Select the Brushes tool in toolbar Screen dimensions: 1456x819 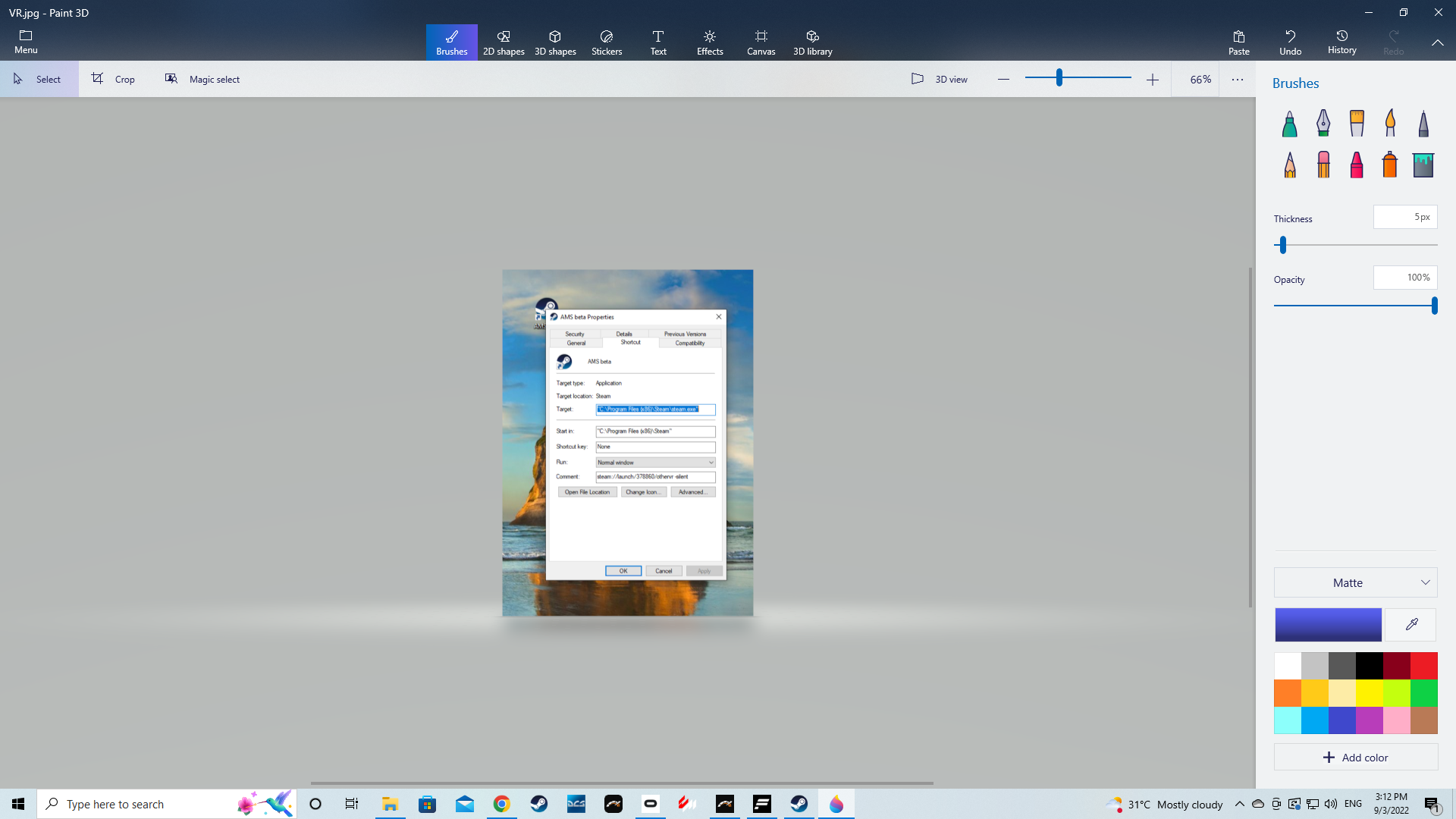coord(451,42)
